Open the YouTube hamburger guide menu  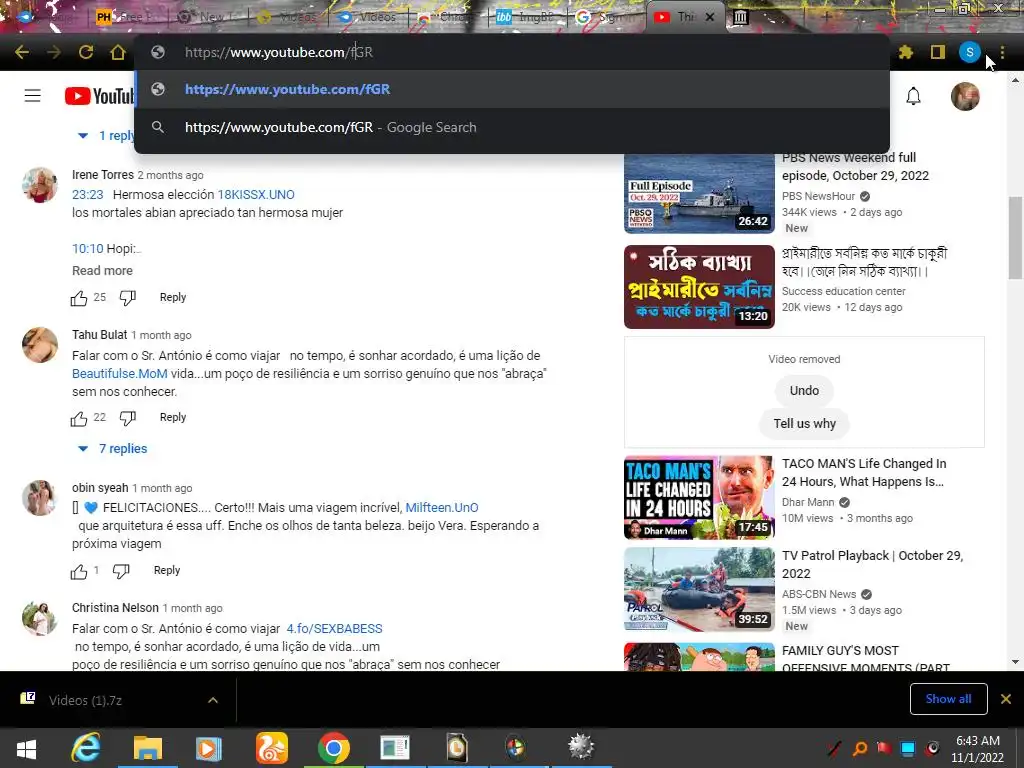(x=33, y=96)
